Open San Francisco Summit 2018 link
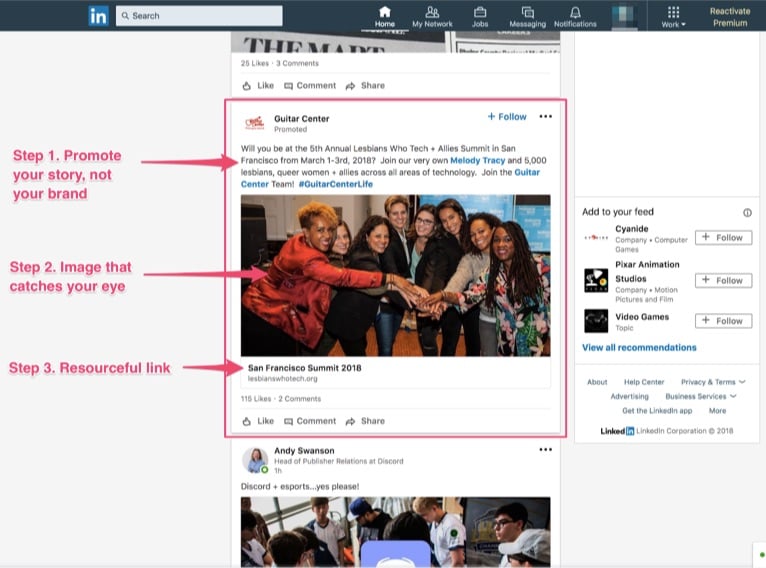 304,368
